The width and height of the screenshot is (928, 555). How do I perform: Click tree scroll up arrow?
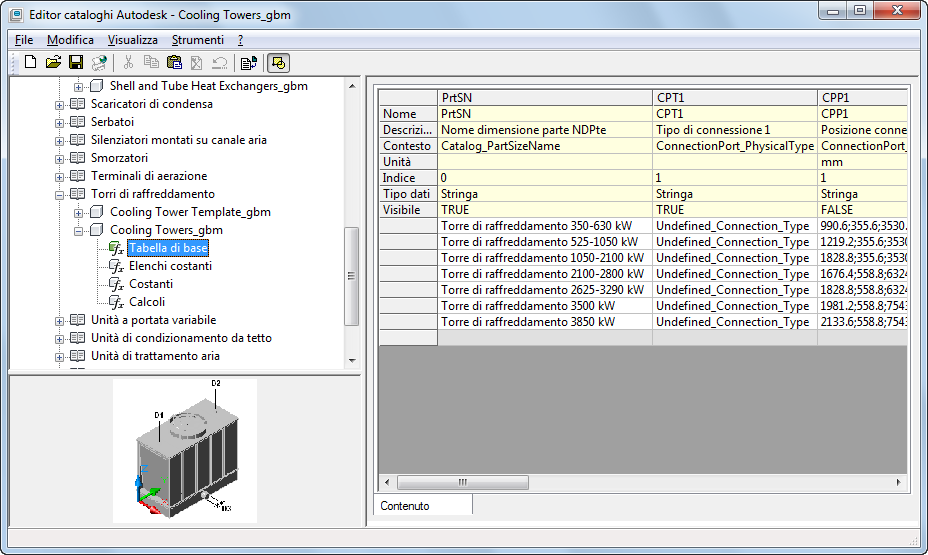(x=352, y=86)
